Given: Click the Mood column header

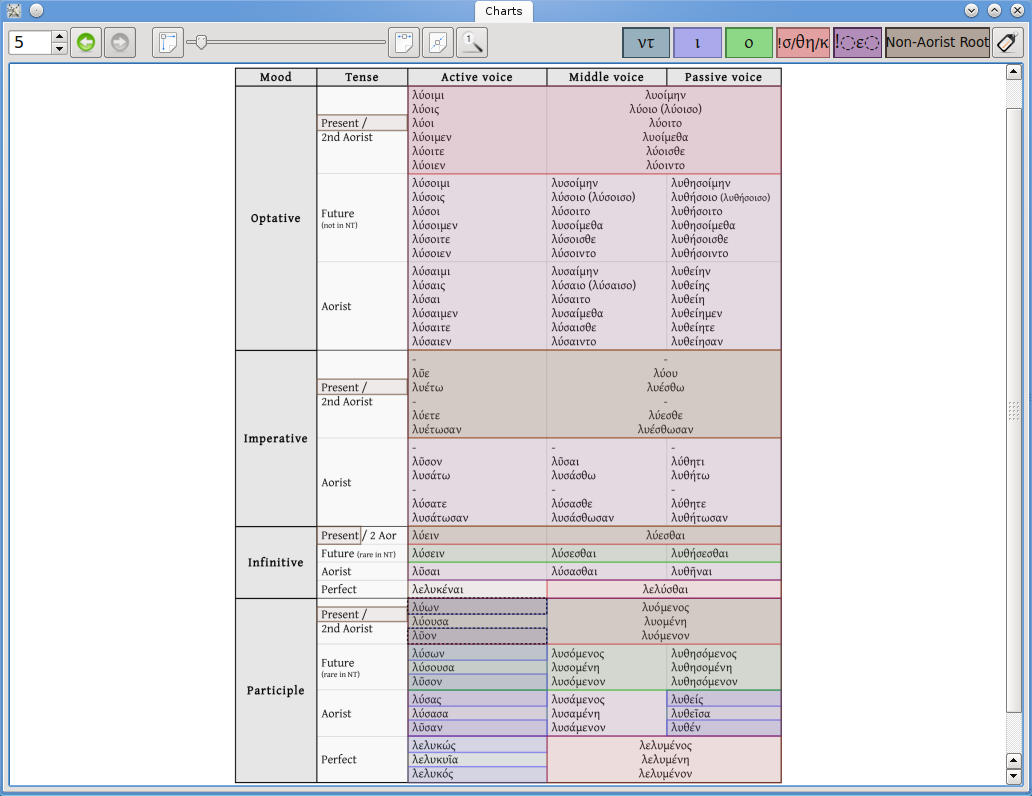Looking at the screenshot, I should 276,77.
